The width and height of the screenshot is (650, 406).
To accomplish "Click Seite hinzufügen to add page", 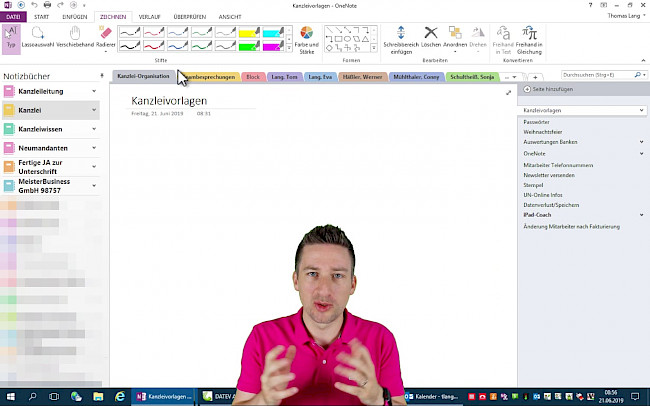I will 551,90.
